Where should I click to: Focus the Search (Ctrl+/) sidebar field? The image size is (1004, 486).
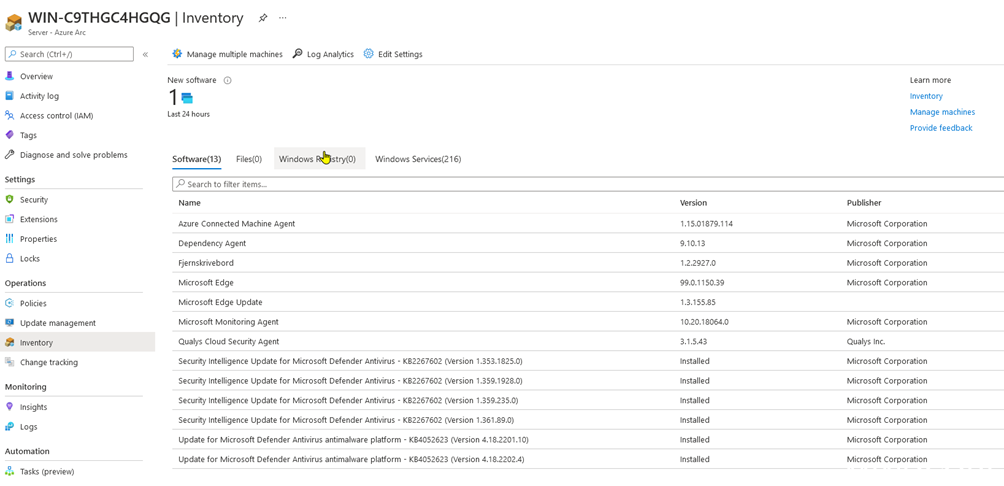(69, 54)
